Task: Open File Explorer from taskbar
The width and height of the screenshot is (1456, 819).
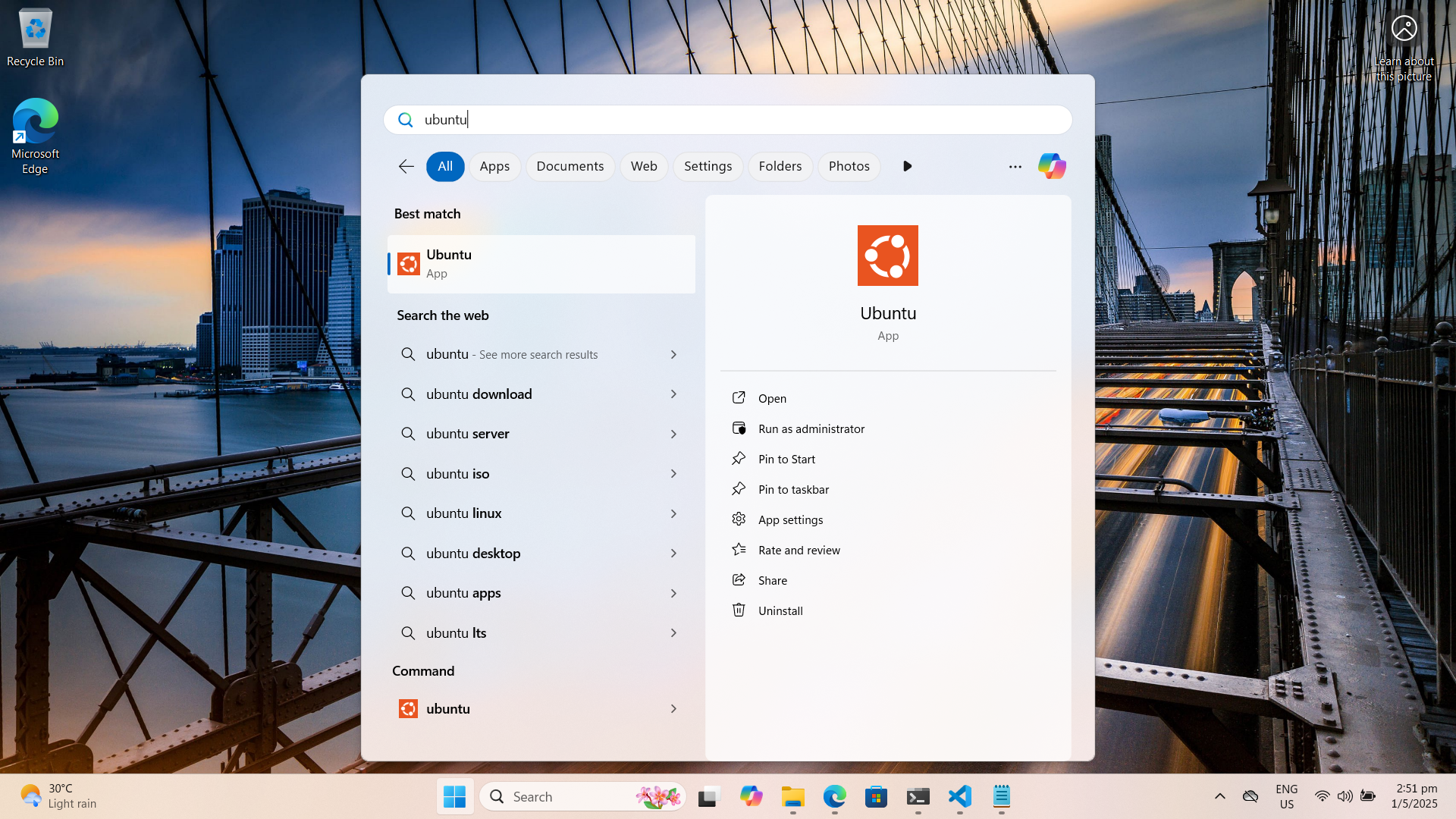Action: (x=792, y=796)
